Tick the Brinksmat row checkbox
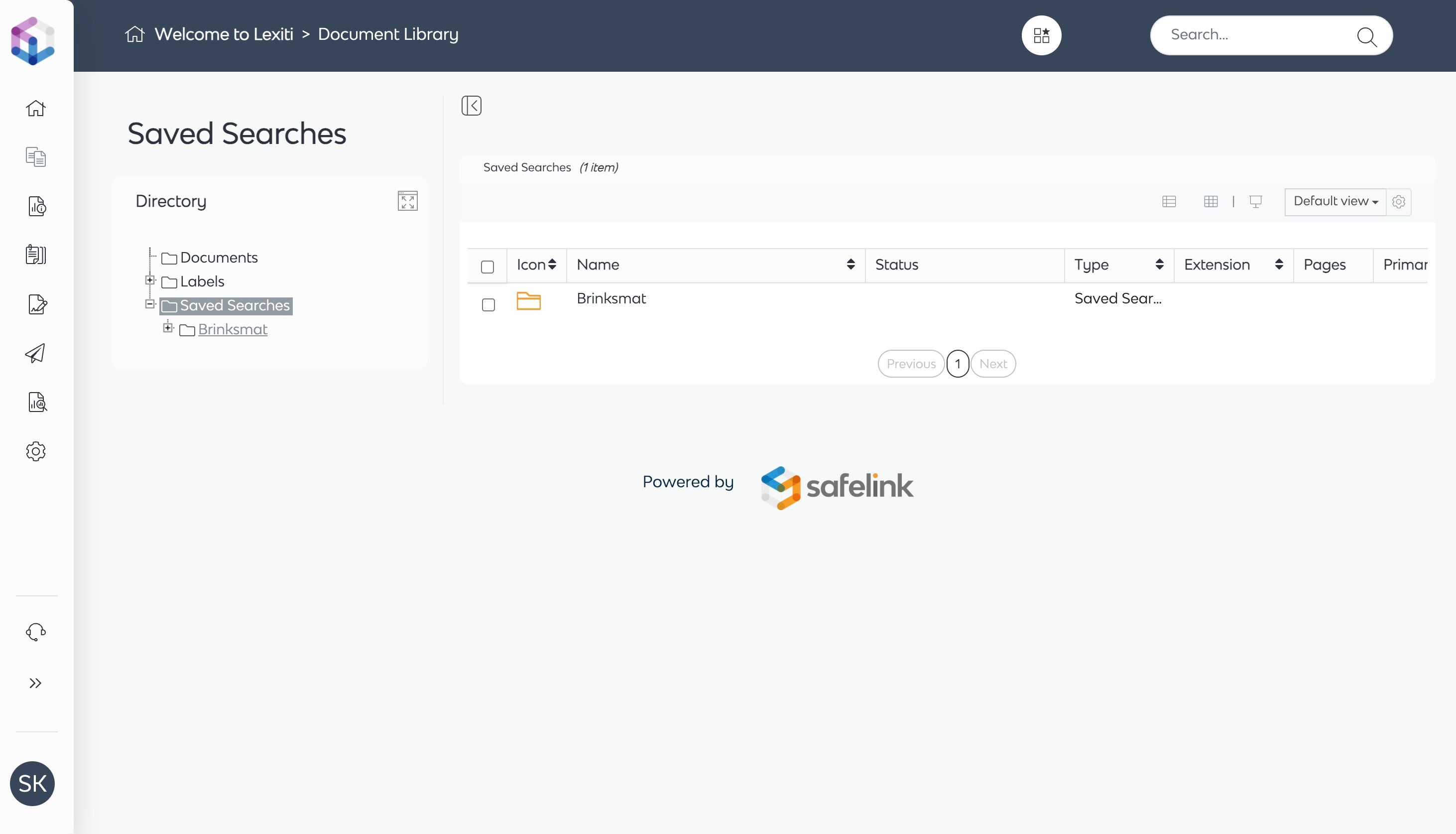The height and width of the screenshot is (834, 1456). (x=488, y=305)
